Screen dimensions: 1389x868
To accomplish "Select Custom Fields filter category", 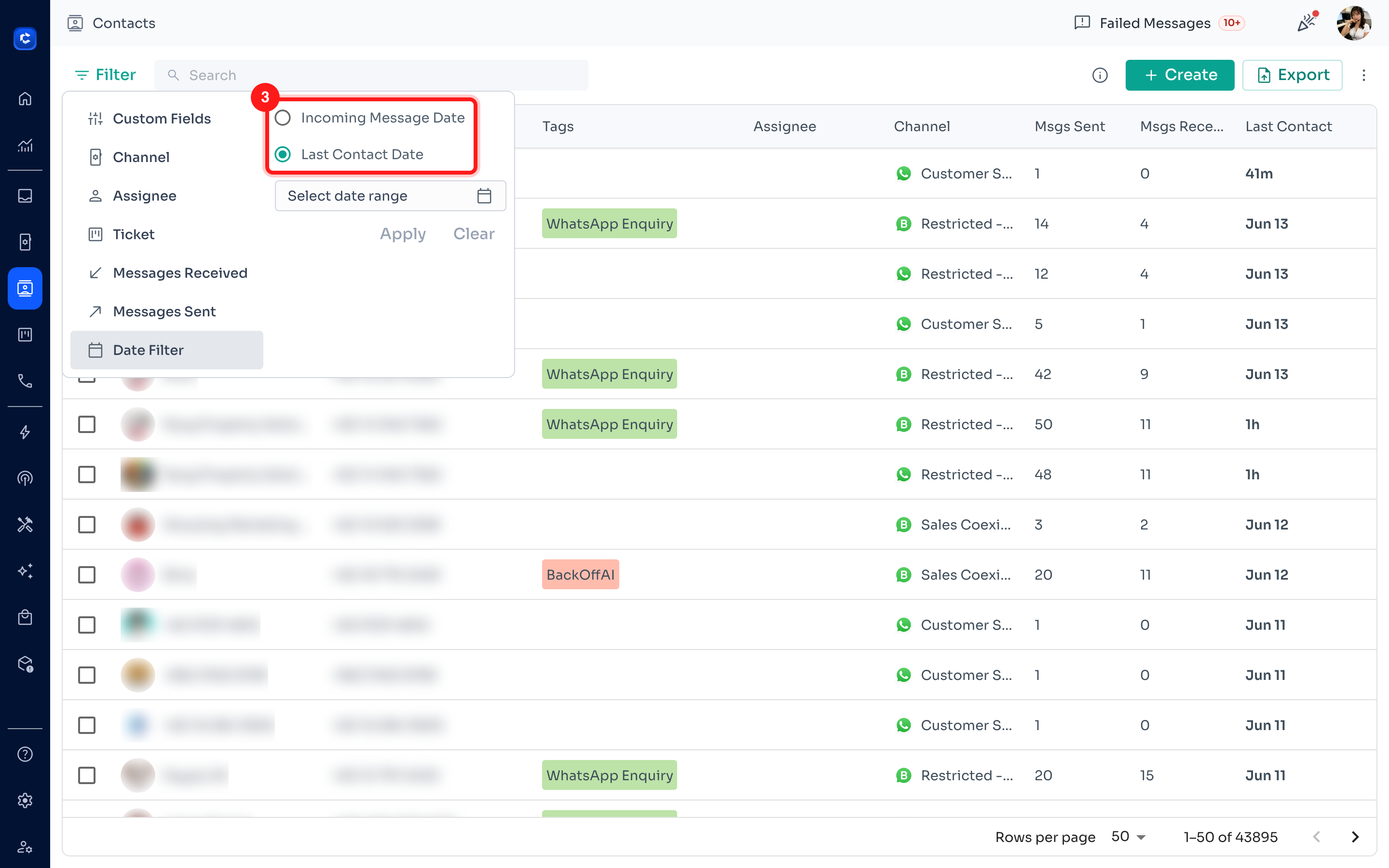I will 166,119.
